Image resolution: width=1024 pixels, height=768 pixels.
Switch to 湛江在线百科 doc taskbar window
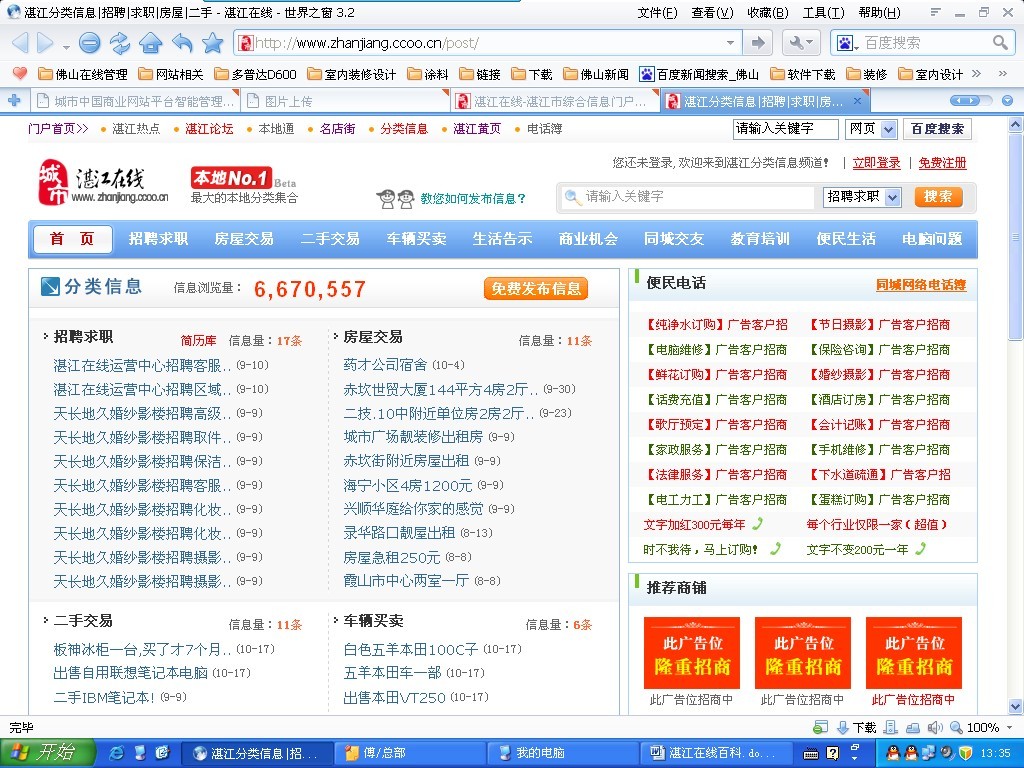click(716, 754)
